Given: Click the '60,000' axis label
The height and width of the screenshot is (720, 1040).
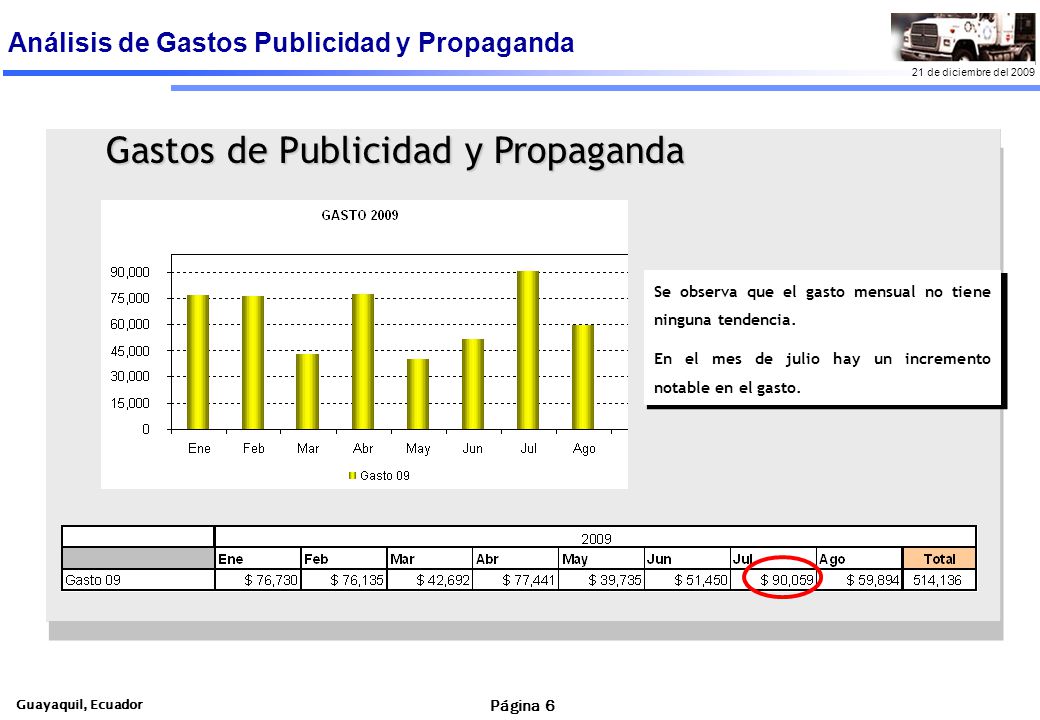Looking at the screenshot, I should click(x=130, y=324).
